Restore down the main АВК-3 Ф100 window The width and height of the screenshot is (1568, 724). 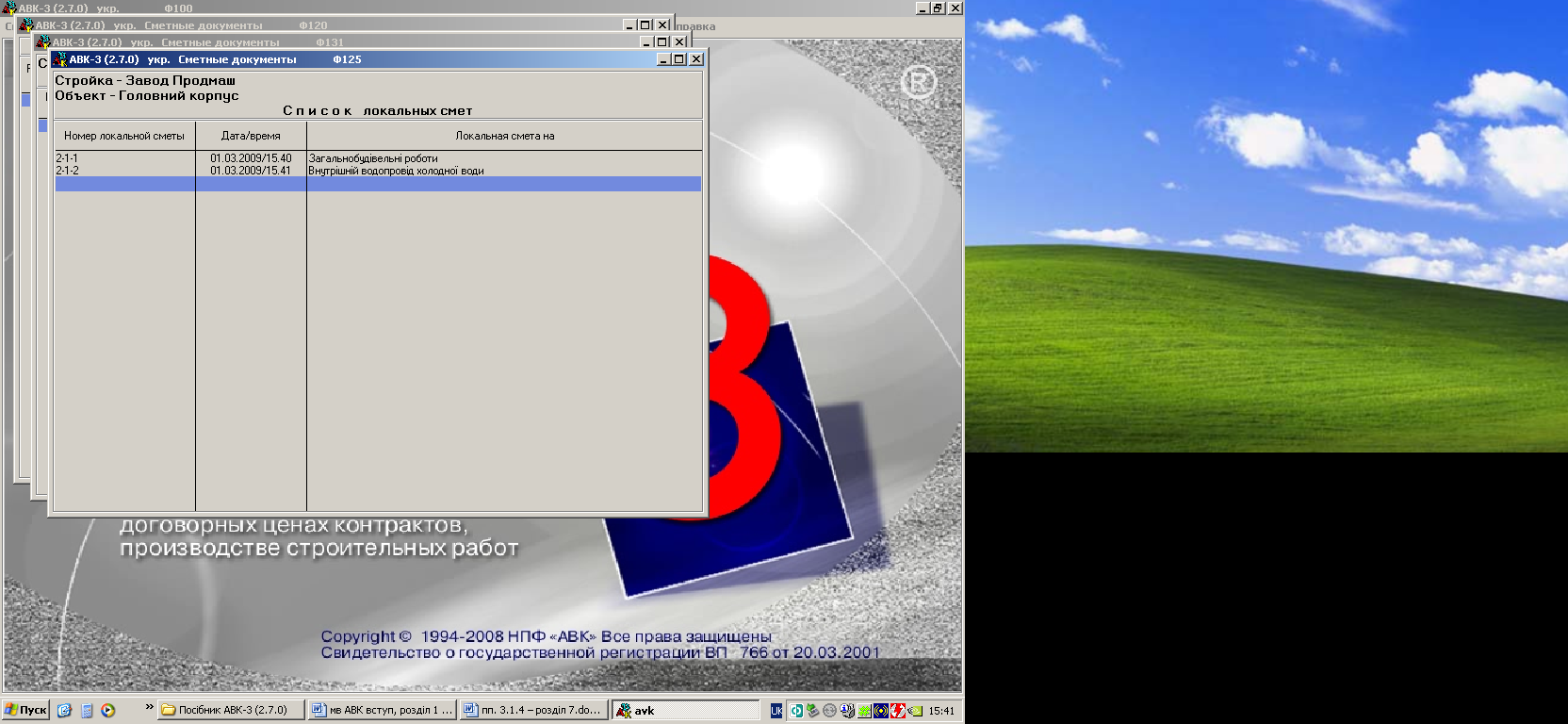point(939,8)
